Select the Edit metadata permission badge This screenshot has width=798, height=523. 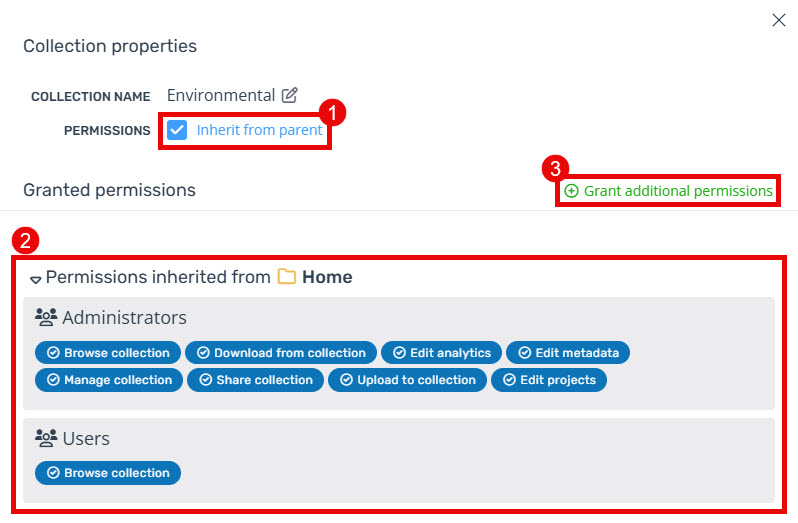[x=568, y=353]
